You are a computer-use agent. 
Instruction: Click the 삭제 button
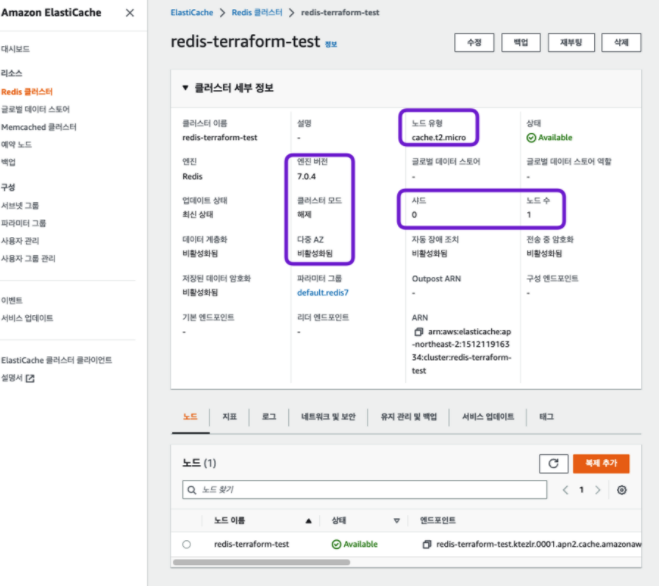[621, 42]
